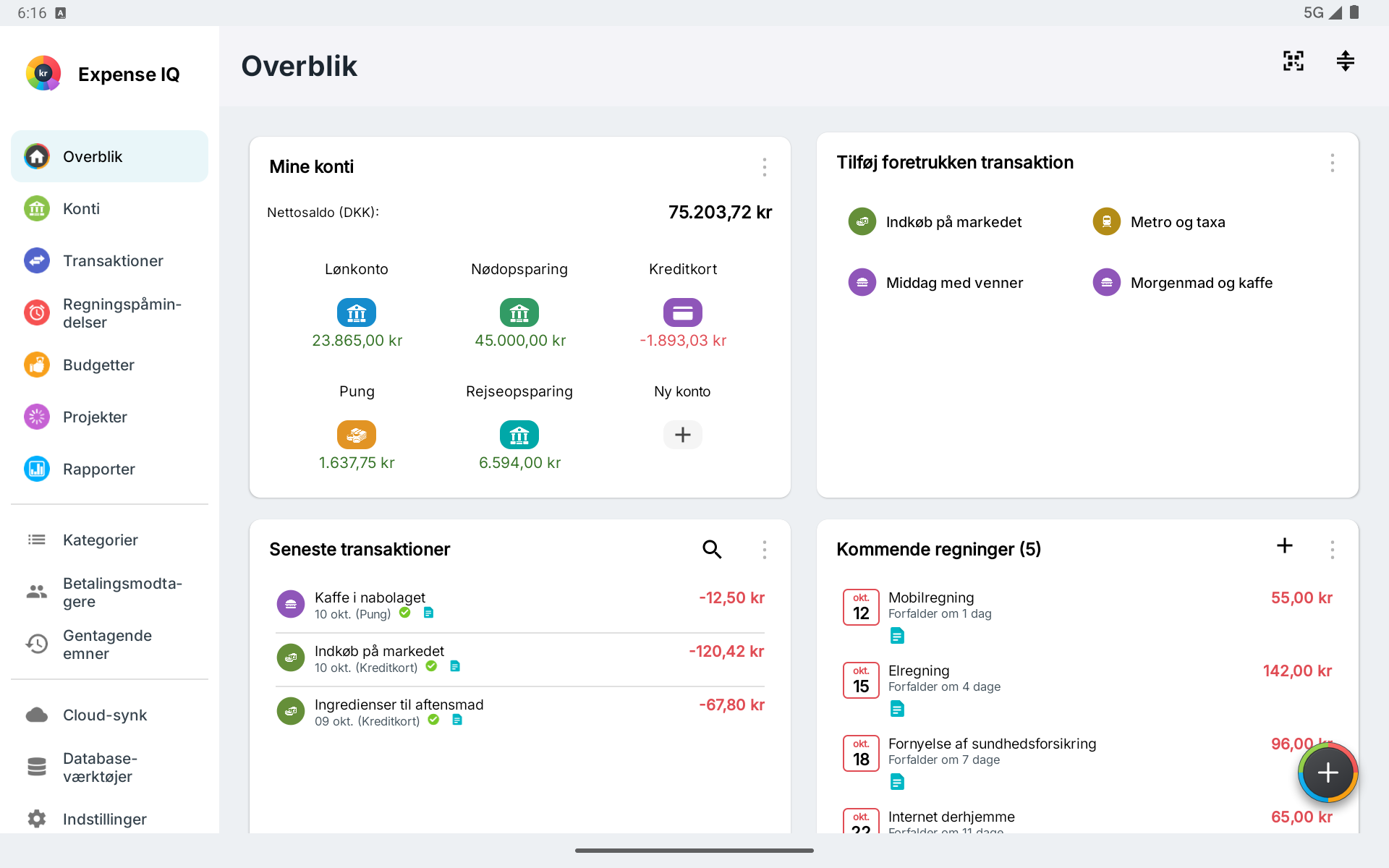Open the Mobilregning bill
The image size is (1389, 868).
[x=1087, y=616]
